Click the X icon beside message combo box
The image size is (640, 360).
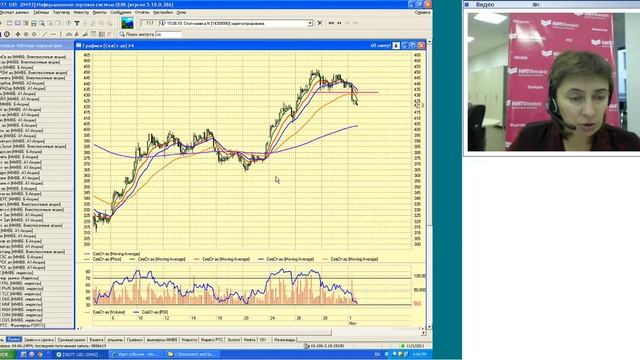pyautogui.click(x=320, y=23)
